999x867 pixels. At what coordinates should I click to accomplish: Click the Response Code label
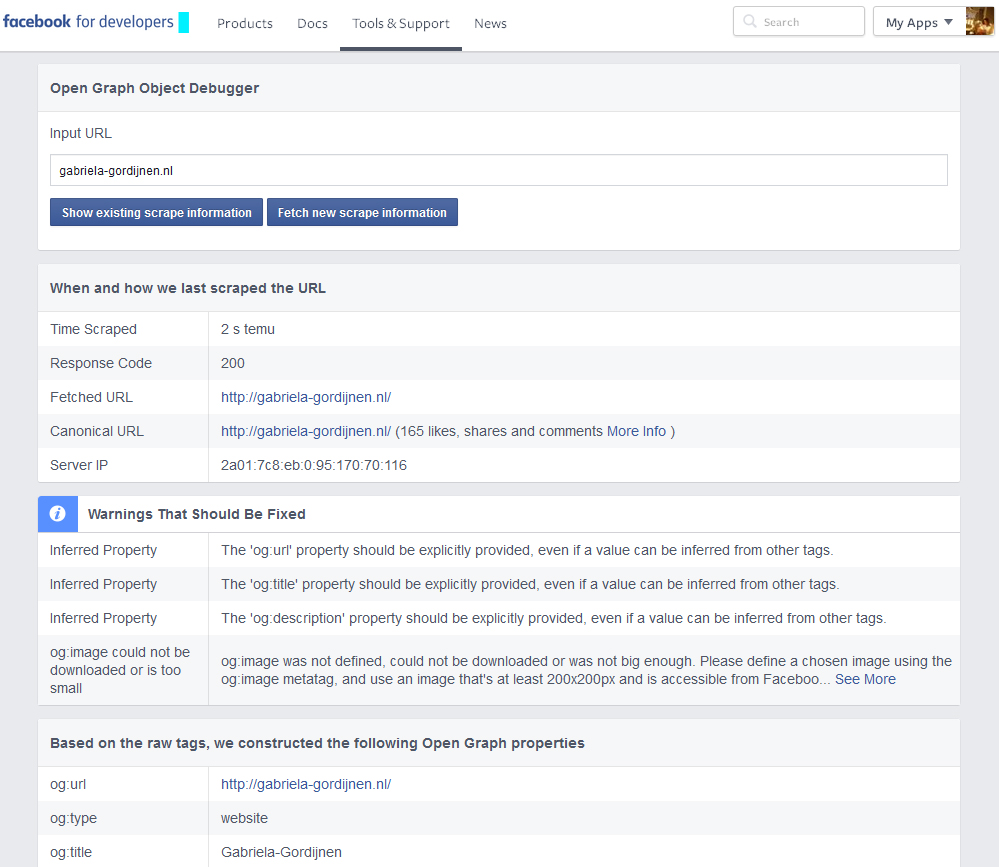point(101,363)
